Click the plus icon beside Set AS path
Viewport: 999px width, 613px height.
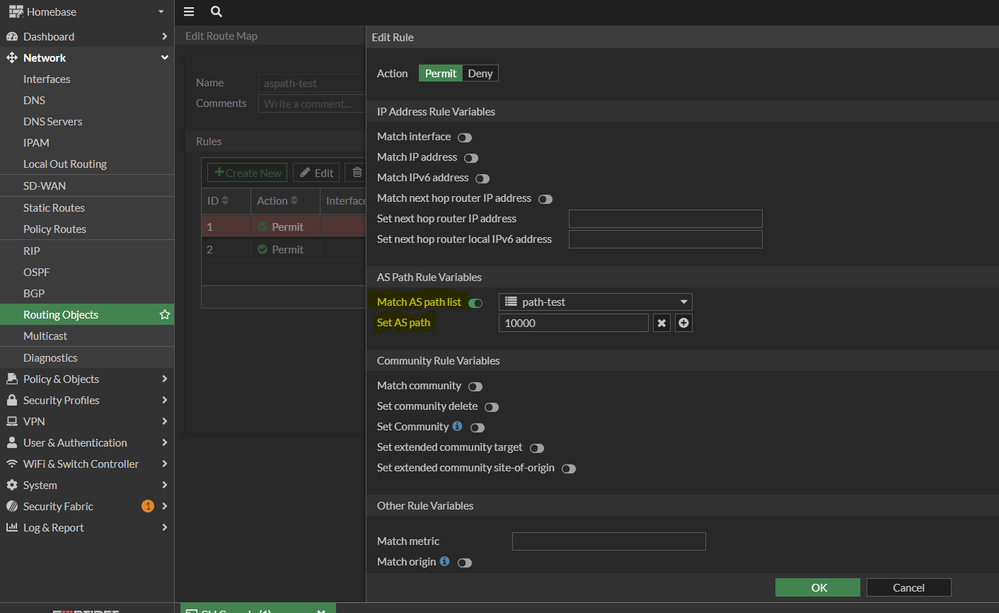click(x=684, y=323)
